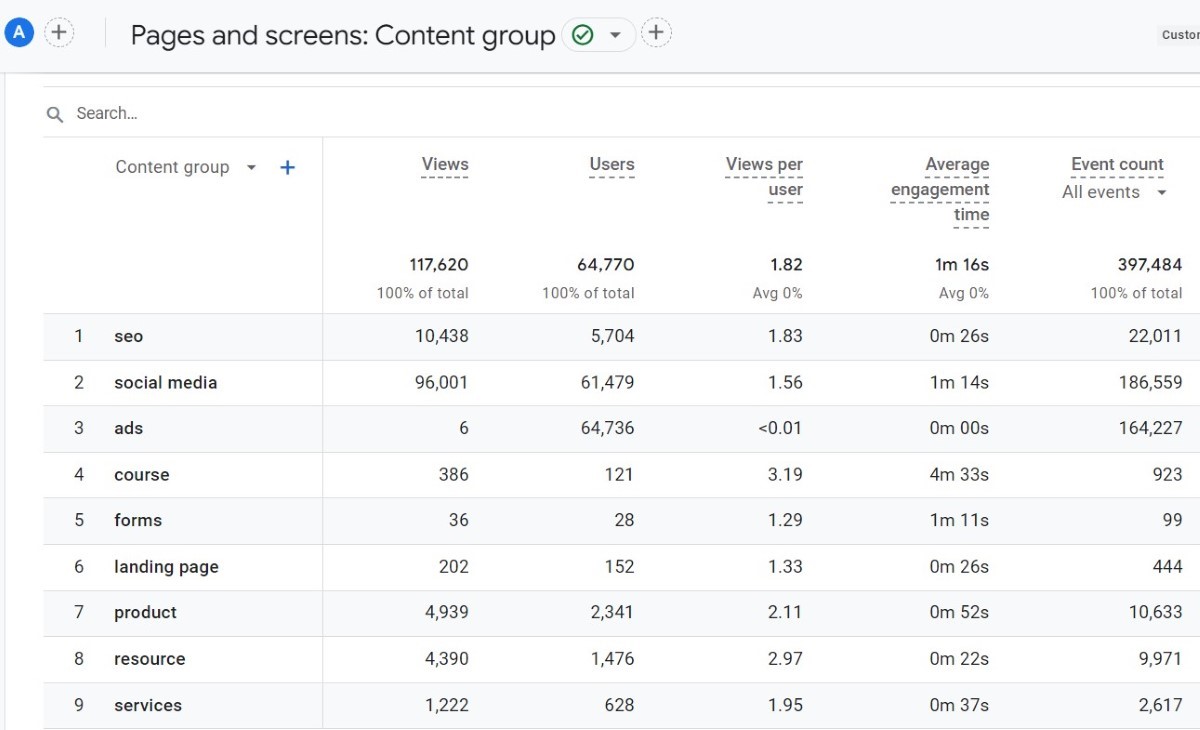This screenshot has height=730, width=1200.
Task: Click the services Users value 628
Action: (x=619, y=705)
